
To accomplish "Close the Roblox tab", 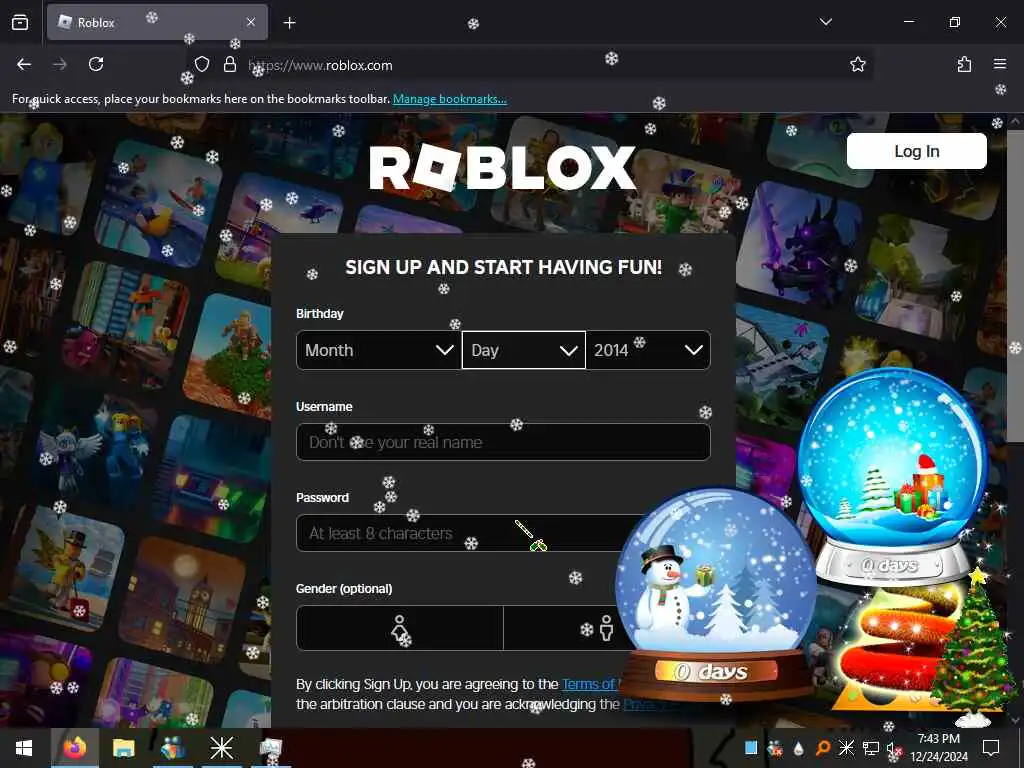I will point(251,22).
